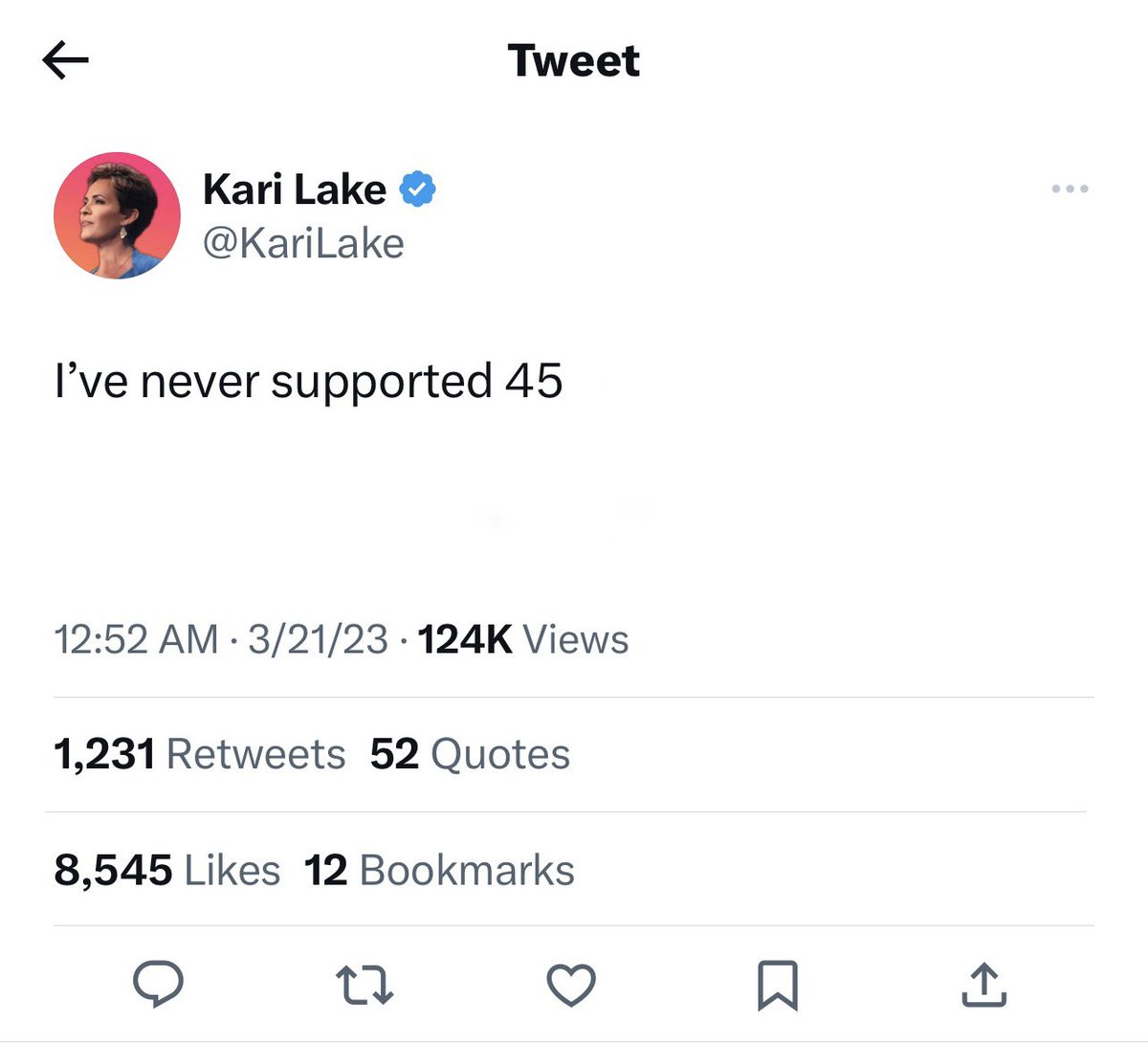
Task: Tap the reply speech bubble icon
Action: 158,984
